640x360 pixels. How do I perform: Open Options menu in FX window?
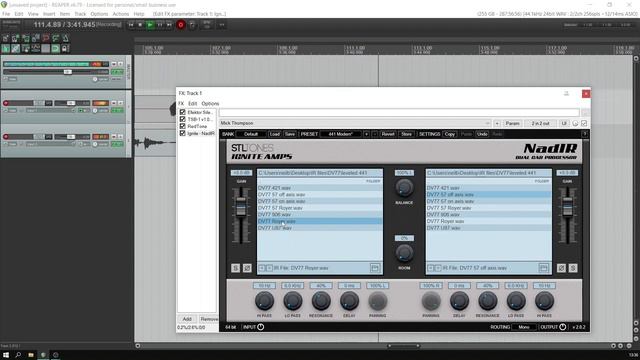[x=210, y=104]
